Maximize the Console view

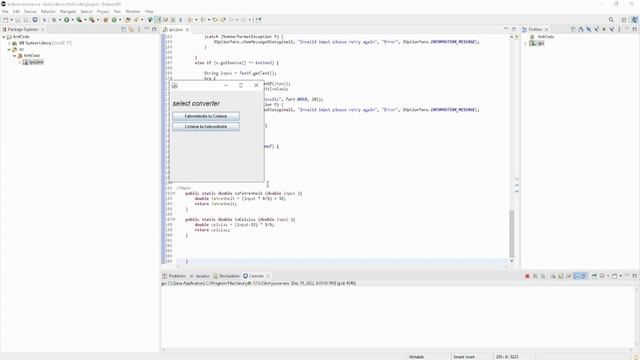coord(634,276)
